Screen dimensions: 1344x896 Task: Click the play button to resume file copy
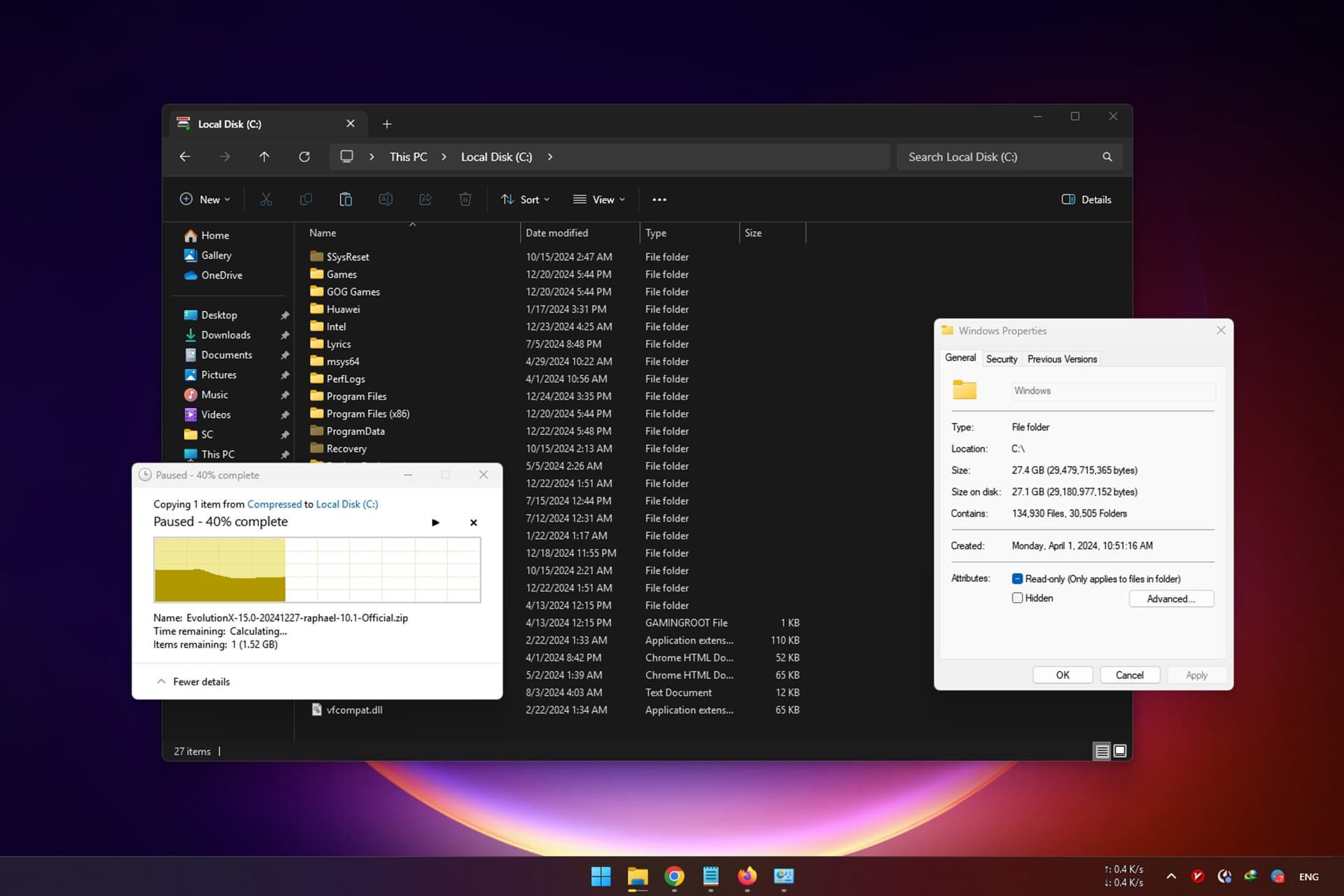pyautogui.click(x=436, y=521)
